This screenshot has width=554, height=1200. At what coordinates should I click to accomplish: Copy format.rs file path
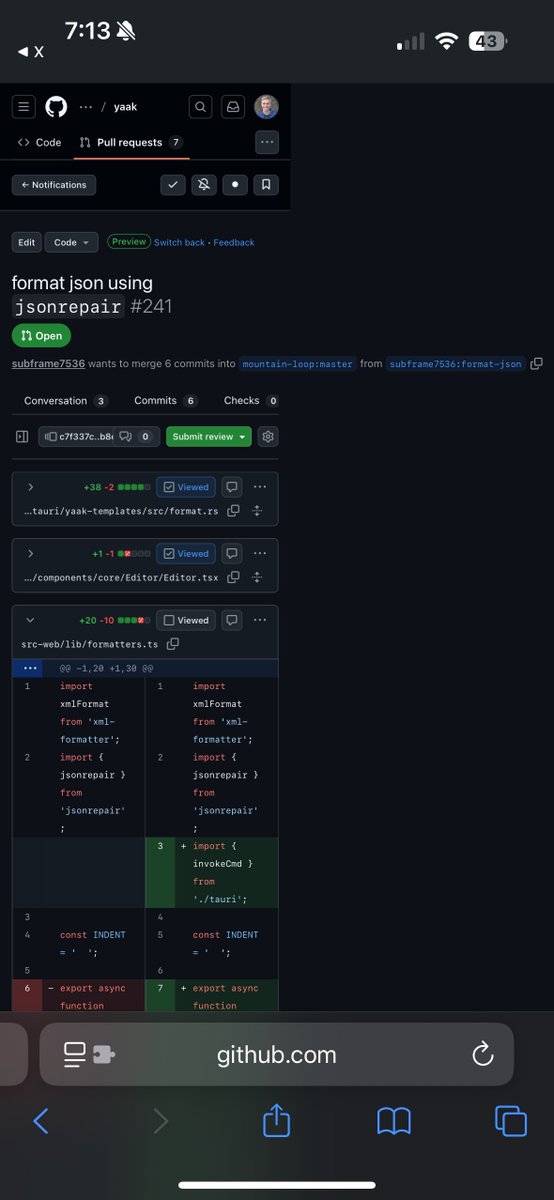pos(233,511)
